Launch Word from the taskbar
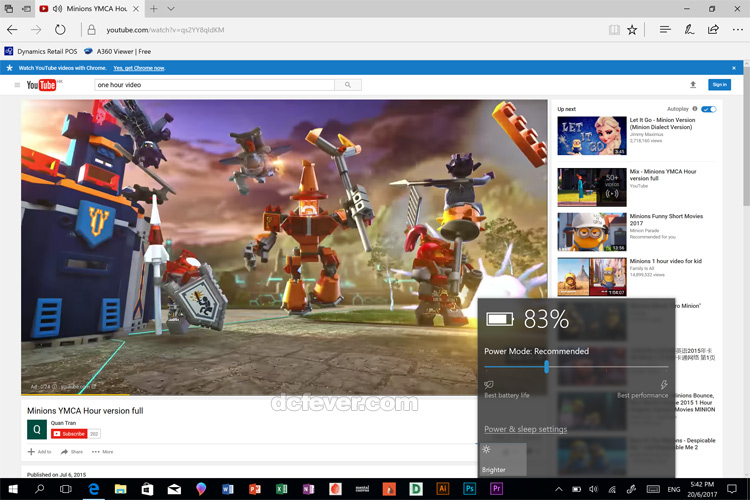750x500 pixels. pyautogui.click(x=228, y=489)
